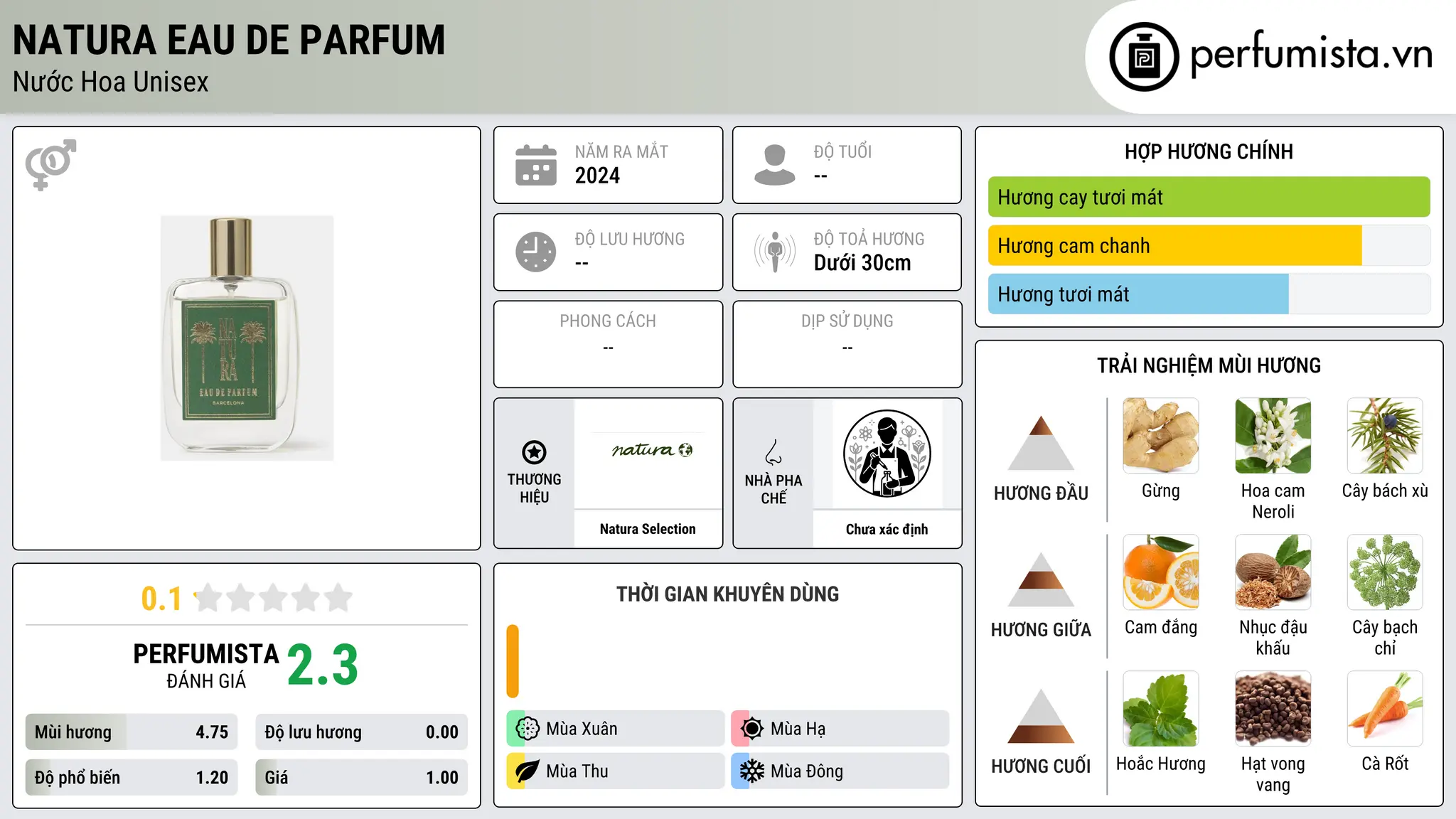Click the five-star rating icons
Image resolution: width=1456 pixels, height=819 pixels.
point(273,598)
